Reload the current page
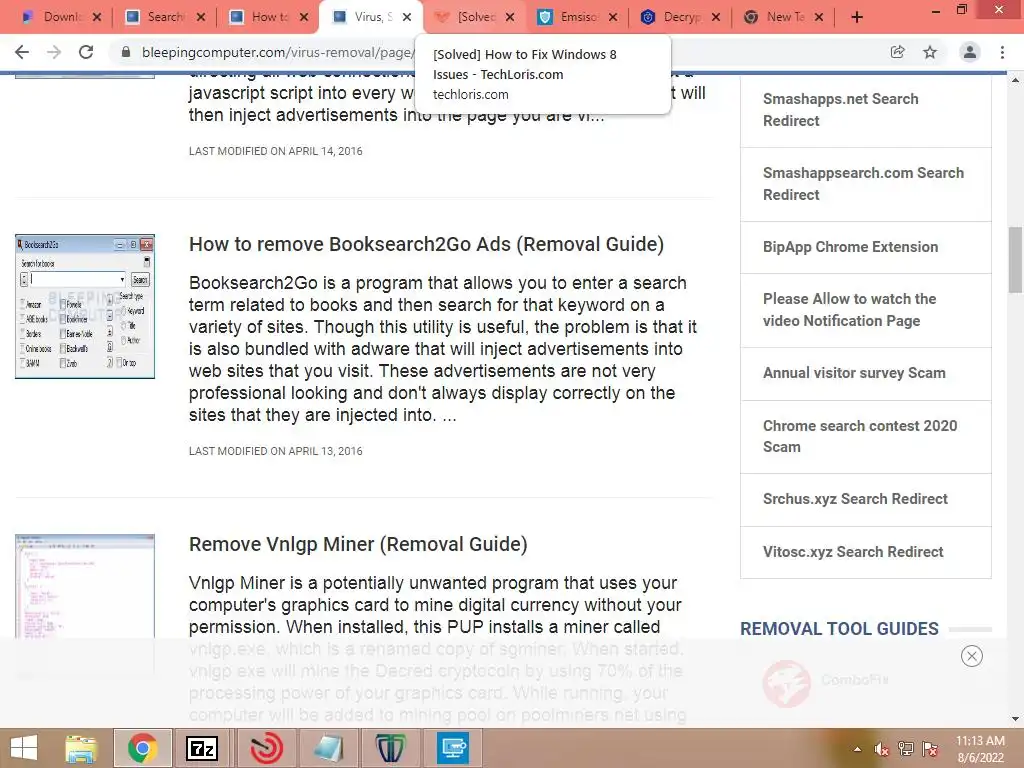 pyautogui.click(x=86, y=52)
